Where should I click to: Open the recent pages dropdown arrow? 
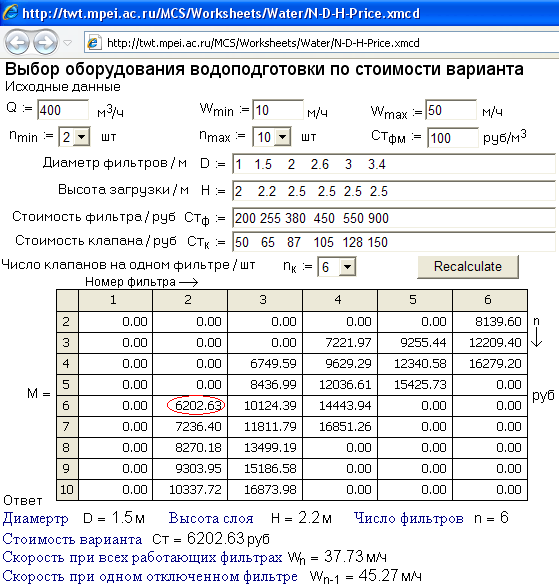(x=68, y=43)
